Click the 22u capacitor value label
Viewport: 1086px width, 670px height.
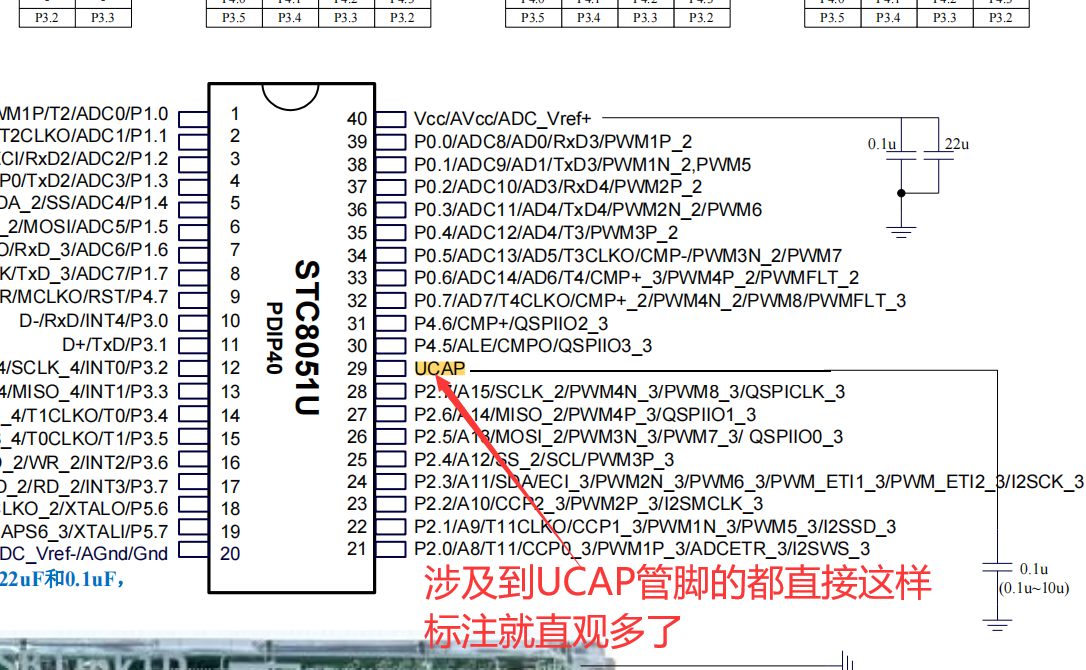coord(956,144)
